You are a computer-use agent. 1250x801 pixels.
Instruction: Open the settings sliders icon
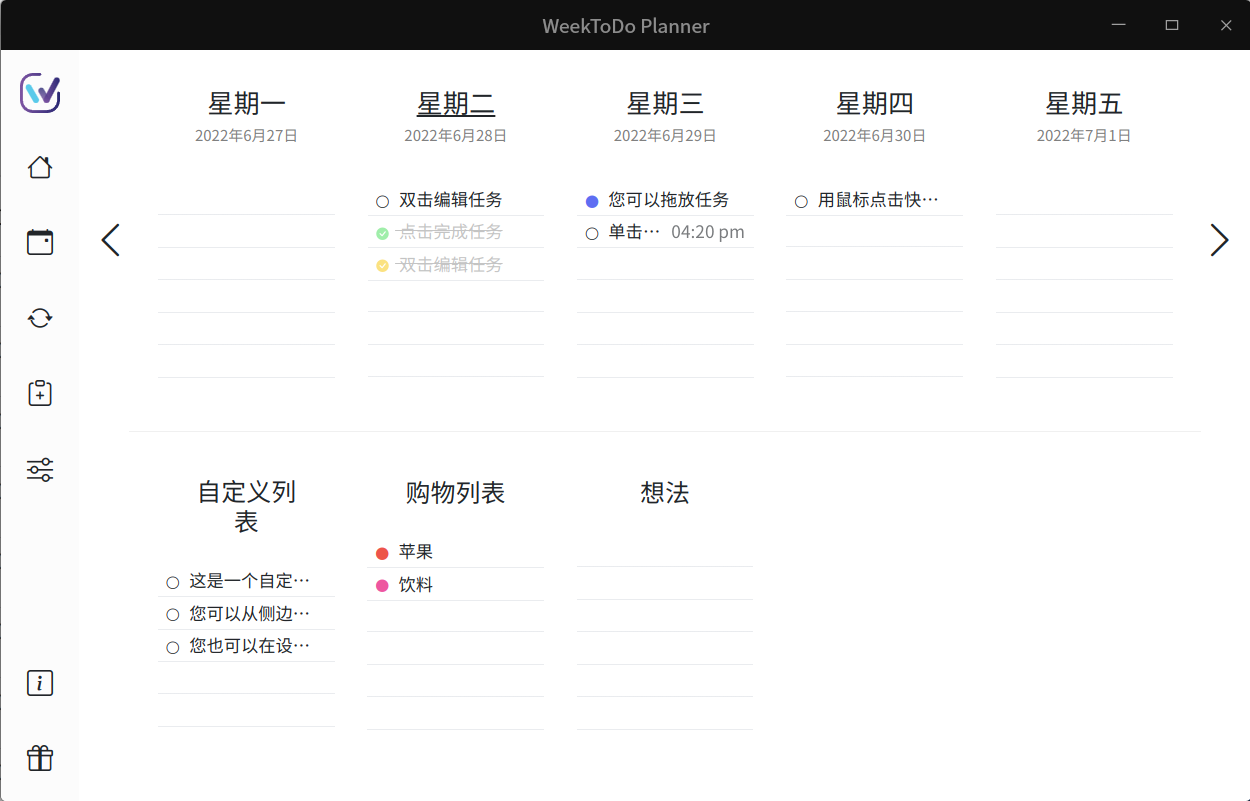40,469
